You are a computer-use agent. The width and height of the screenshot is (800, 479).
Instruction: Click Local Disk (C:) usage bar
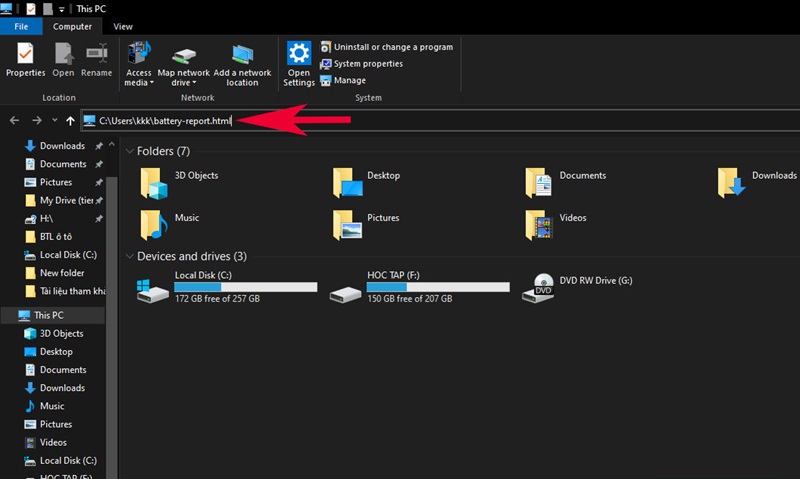[245, 288]
